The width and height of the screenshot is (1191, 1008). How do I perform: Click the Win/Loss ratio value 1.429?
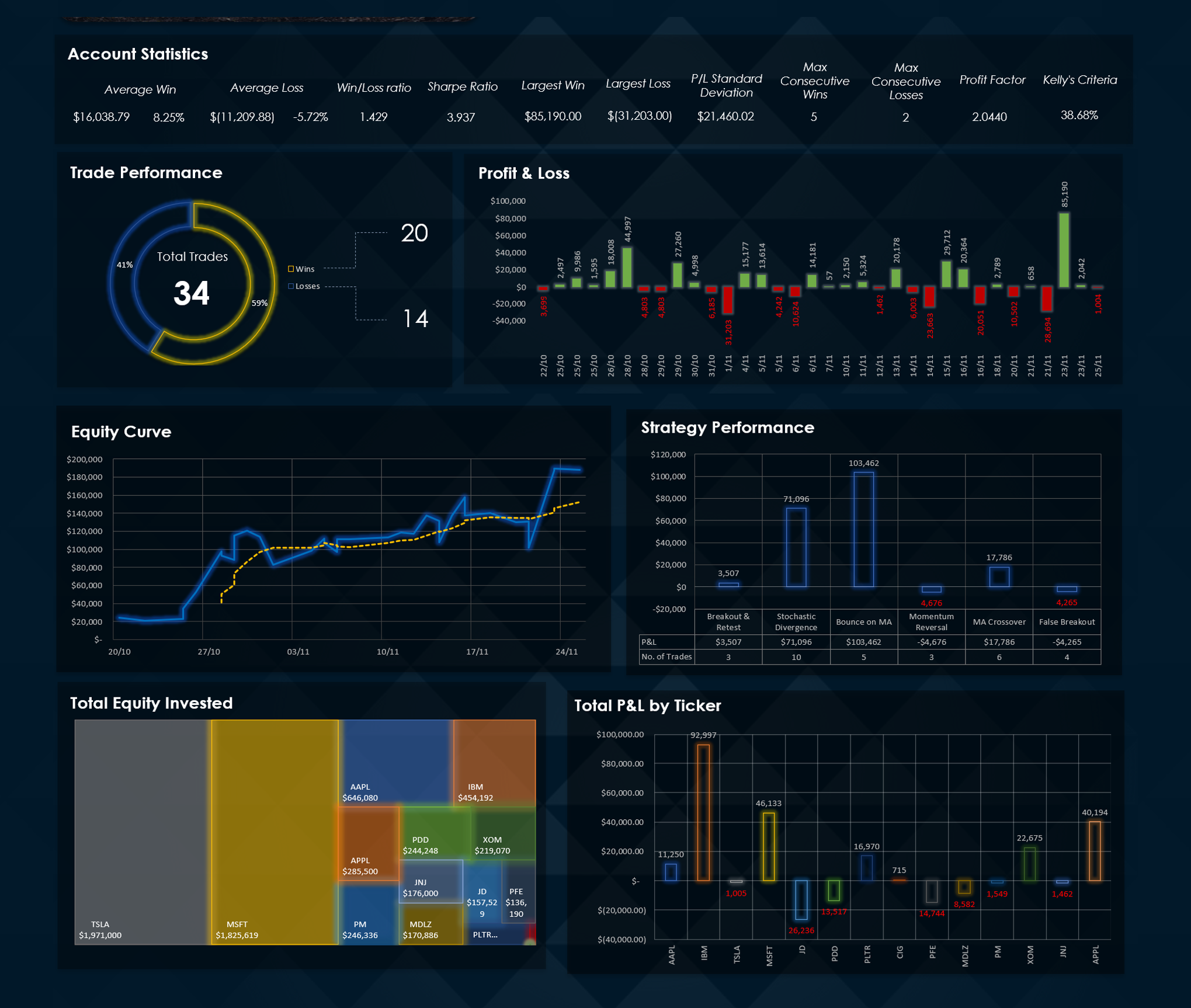[x=373, y=117]
